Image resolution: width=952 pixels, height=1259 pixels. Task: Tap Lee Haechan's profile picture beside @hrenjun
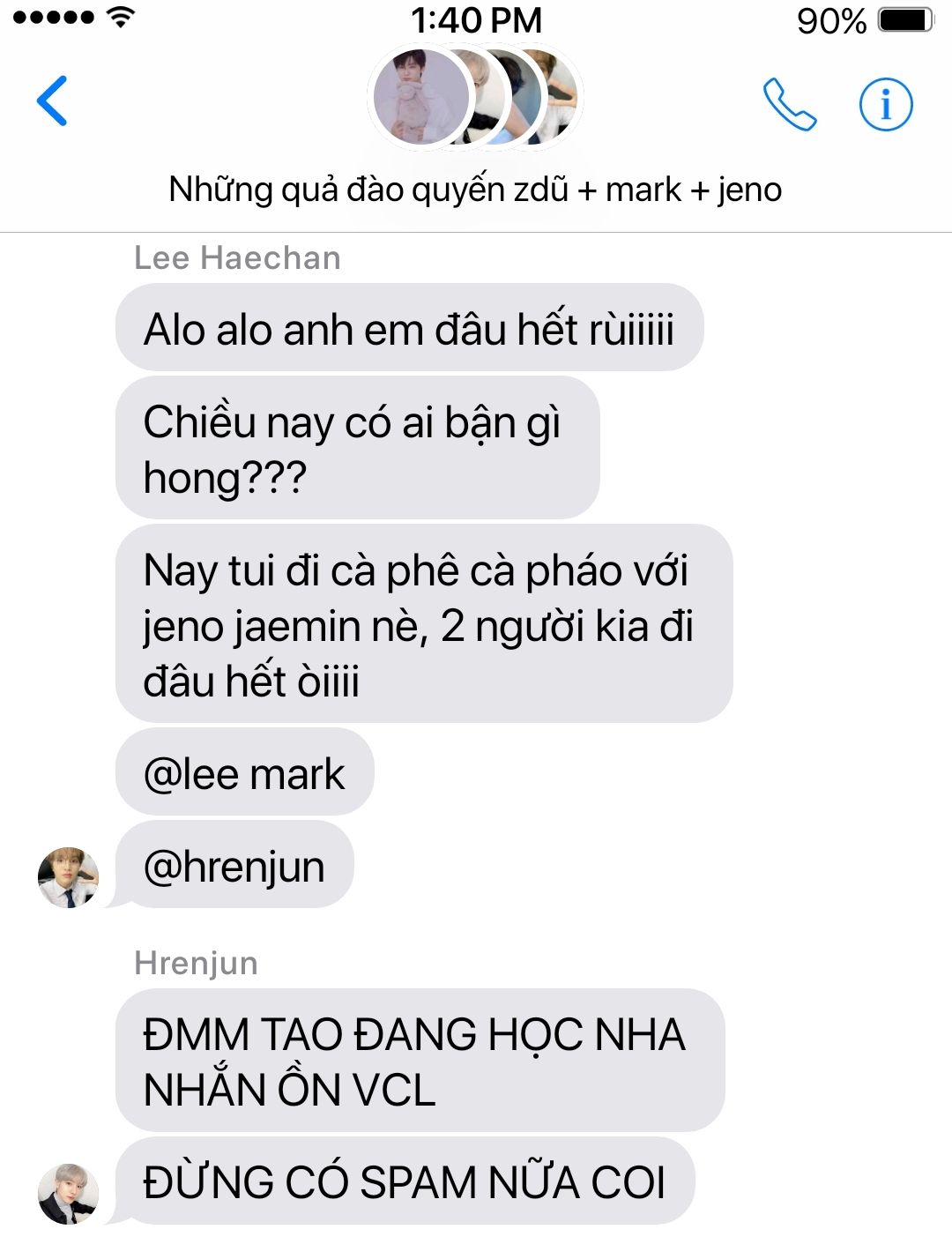click(x=68, y=877)
